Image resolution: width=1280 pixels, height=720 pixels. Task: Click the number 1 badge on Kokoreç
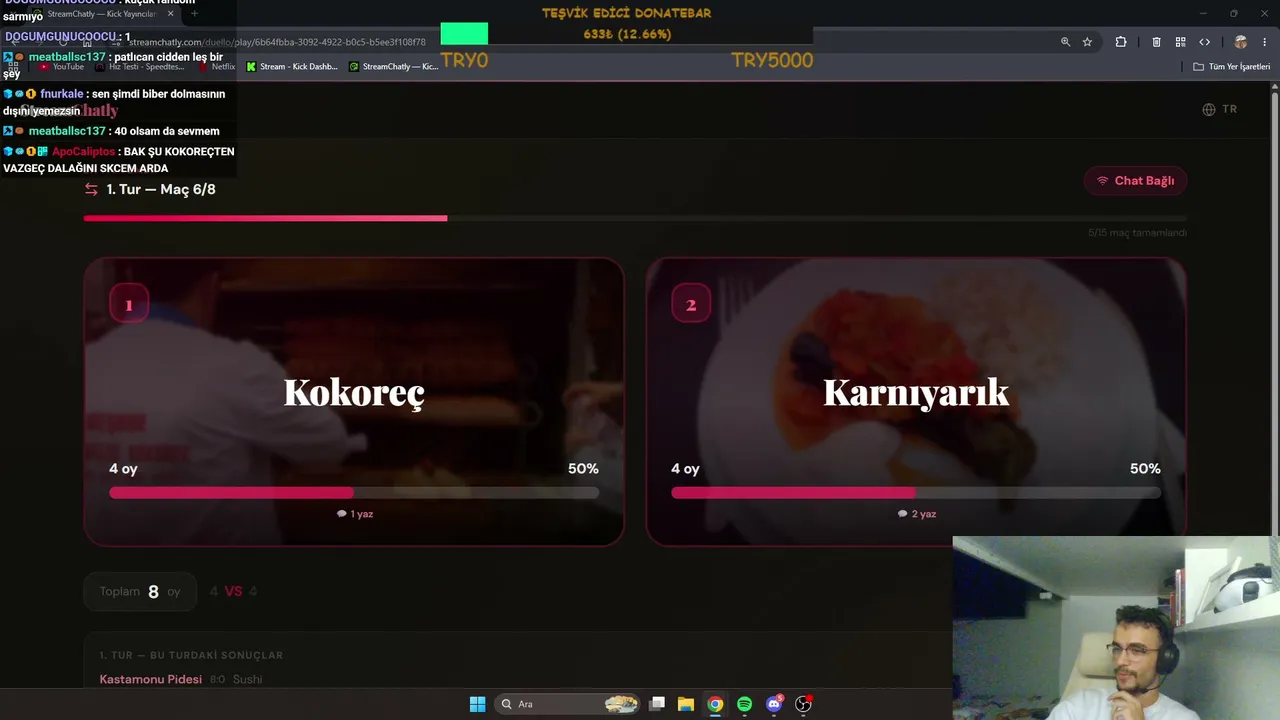coord(128,304)
